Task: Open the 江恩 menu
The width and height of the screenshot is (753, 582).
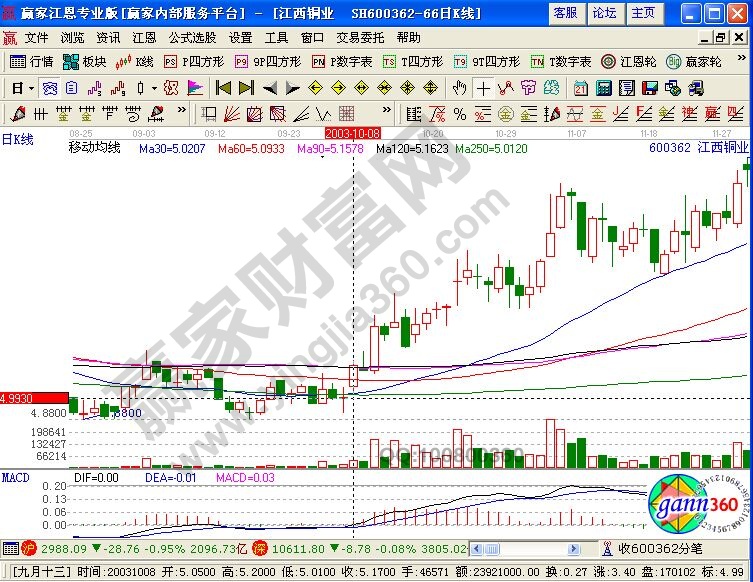Action: [x=144, y=37]
